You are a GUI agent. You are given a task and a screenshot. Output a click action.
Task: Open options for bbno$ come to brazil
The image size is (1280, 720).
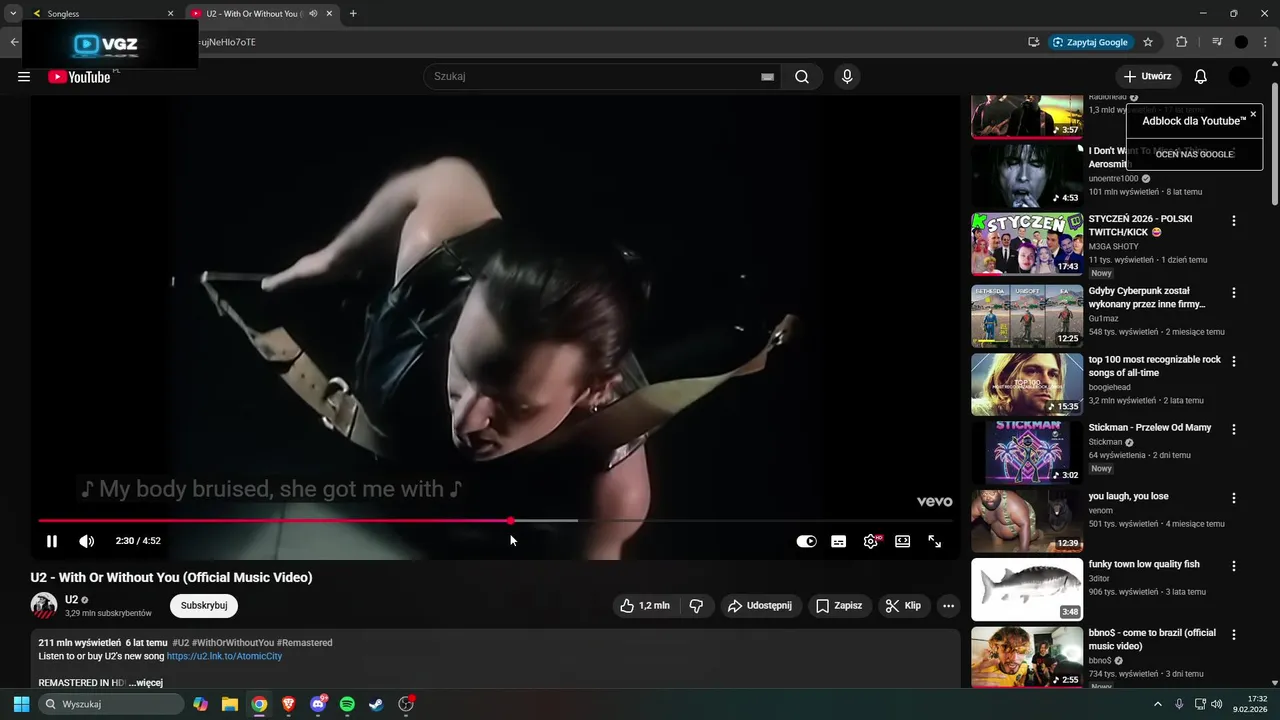1234,635
